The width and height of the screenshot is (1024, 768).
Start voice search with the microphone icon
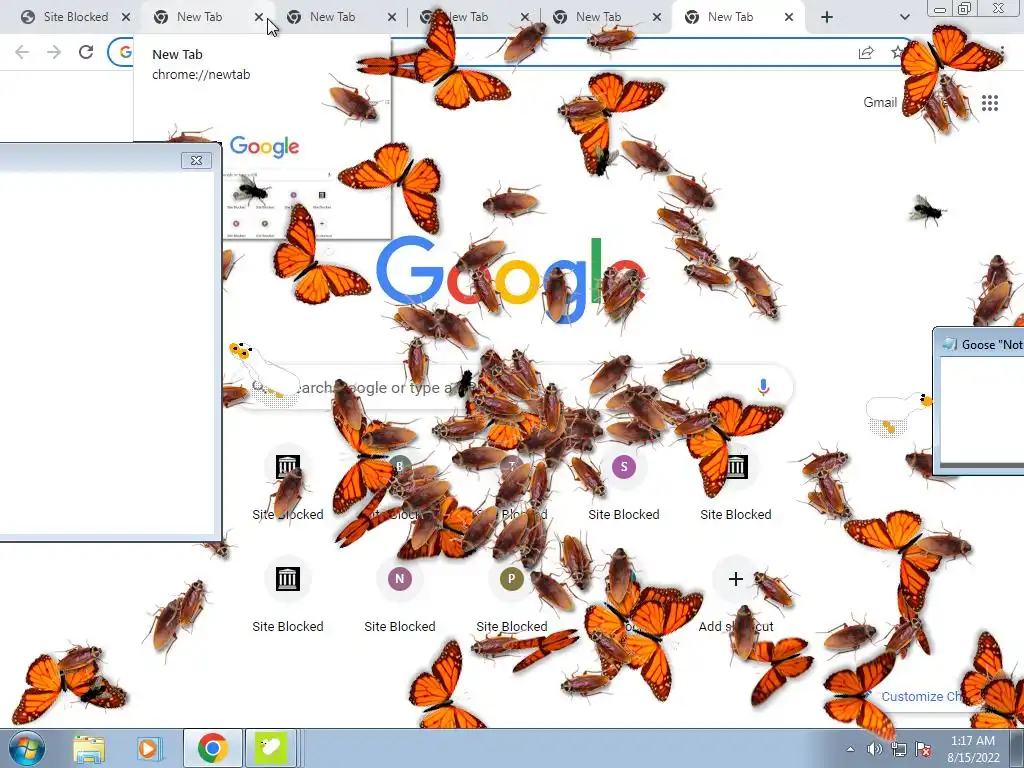pyautogui.click(x=763, y=387)
